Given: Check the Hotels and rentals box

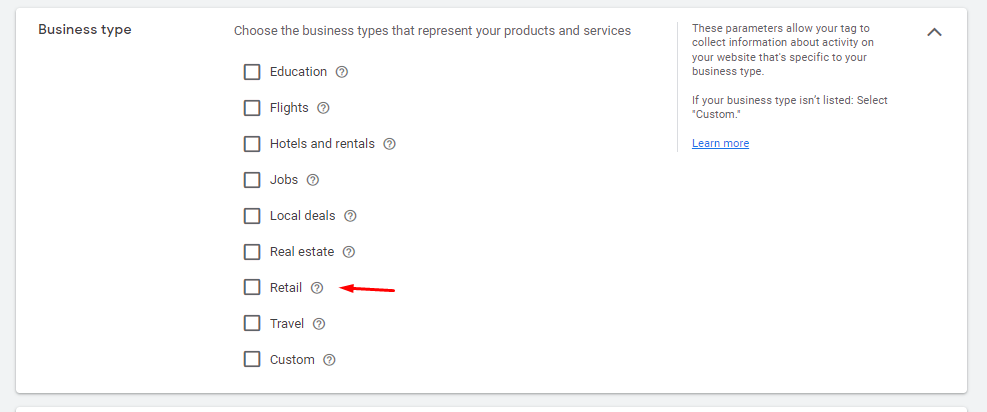Looking at the screenshot, I should click(x=252, y=144).
